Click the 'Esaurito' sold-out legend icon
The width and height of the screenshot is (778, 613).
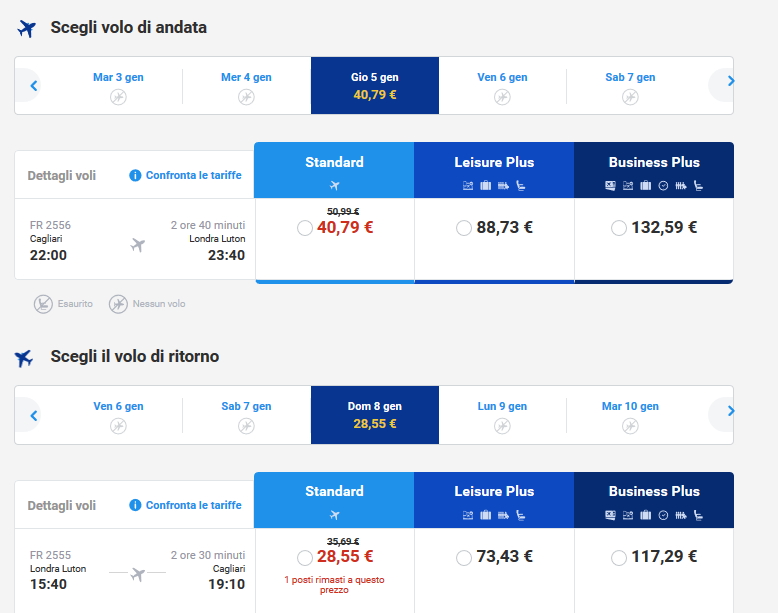(43, 303)
